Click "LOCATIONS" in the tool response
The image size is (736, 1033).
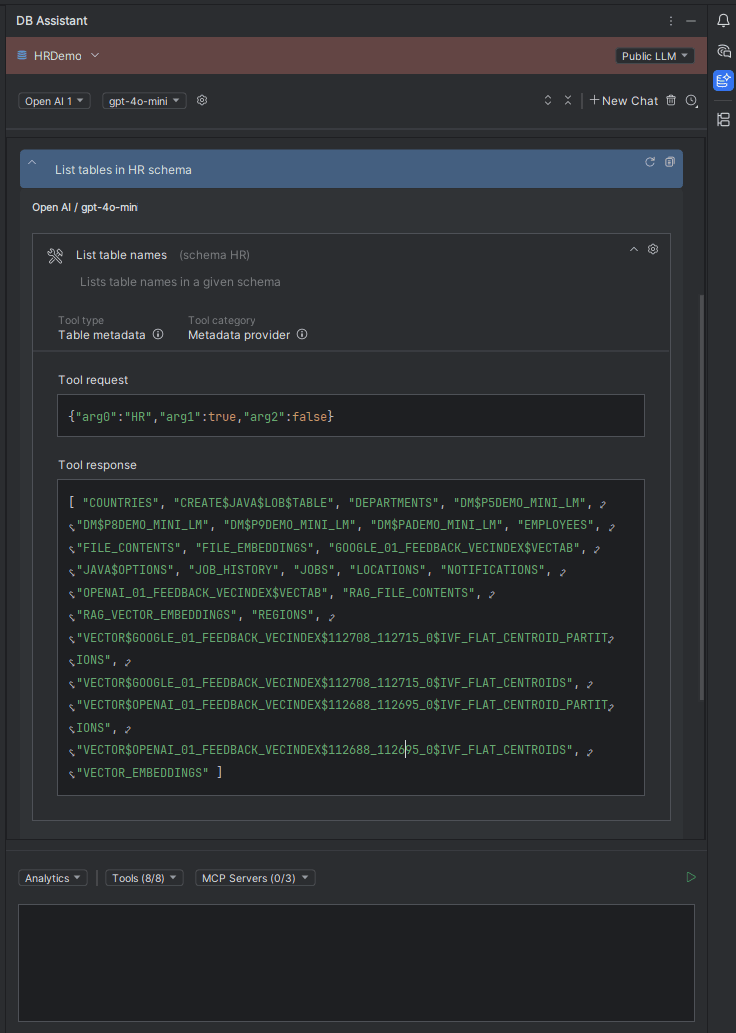click(387, 570)
